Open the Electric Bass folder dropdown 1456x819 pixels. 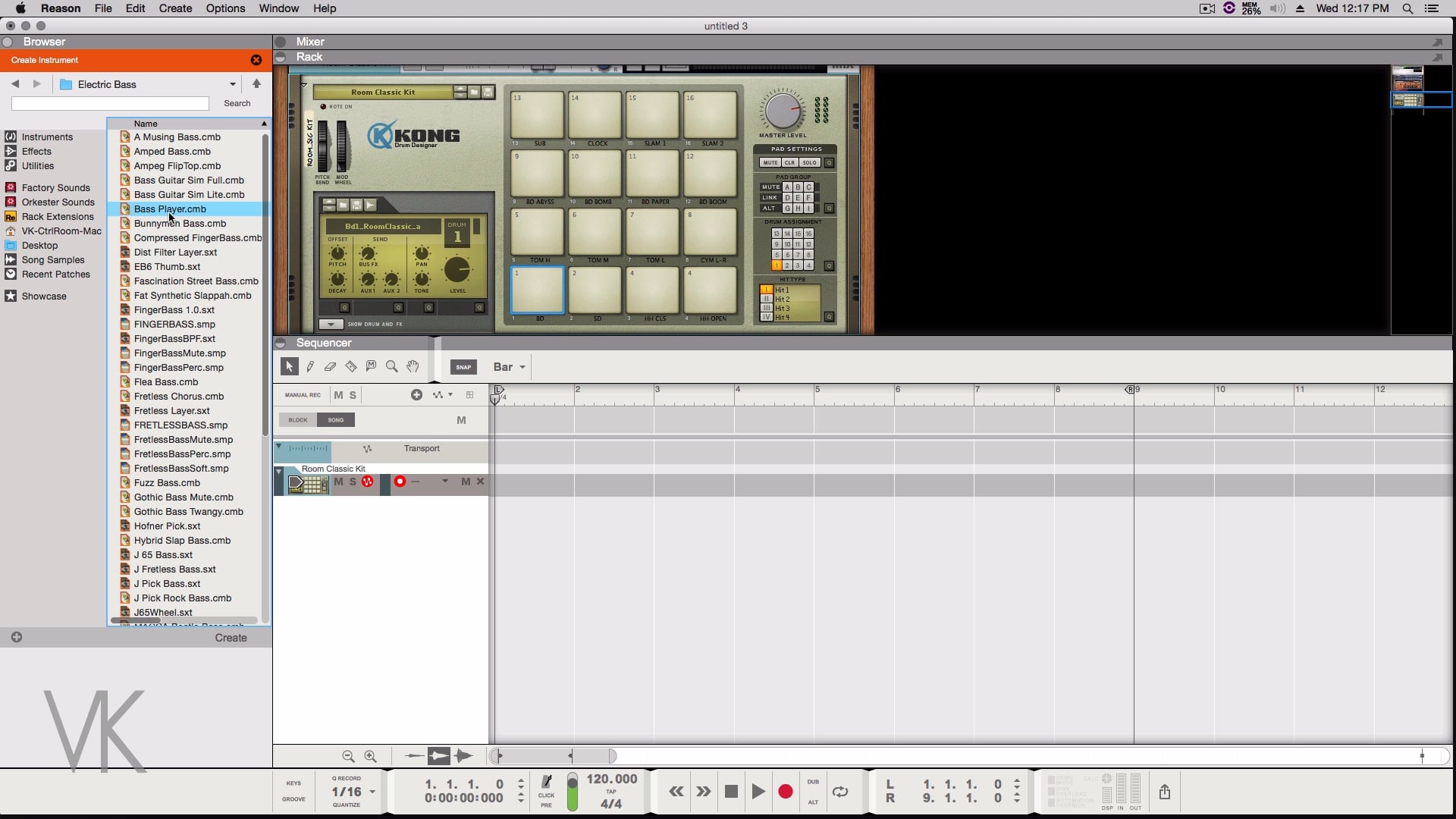[x=233, y=84]
